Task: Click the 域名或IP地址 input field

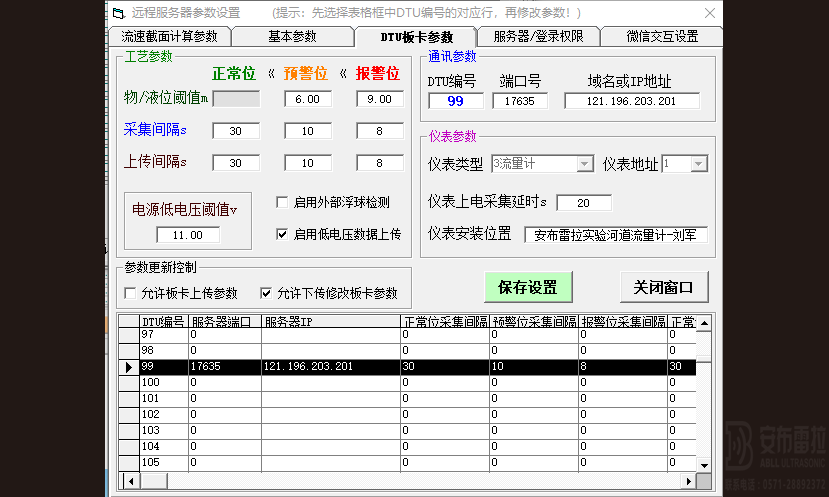Action: [x=631, y=101]
